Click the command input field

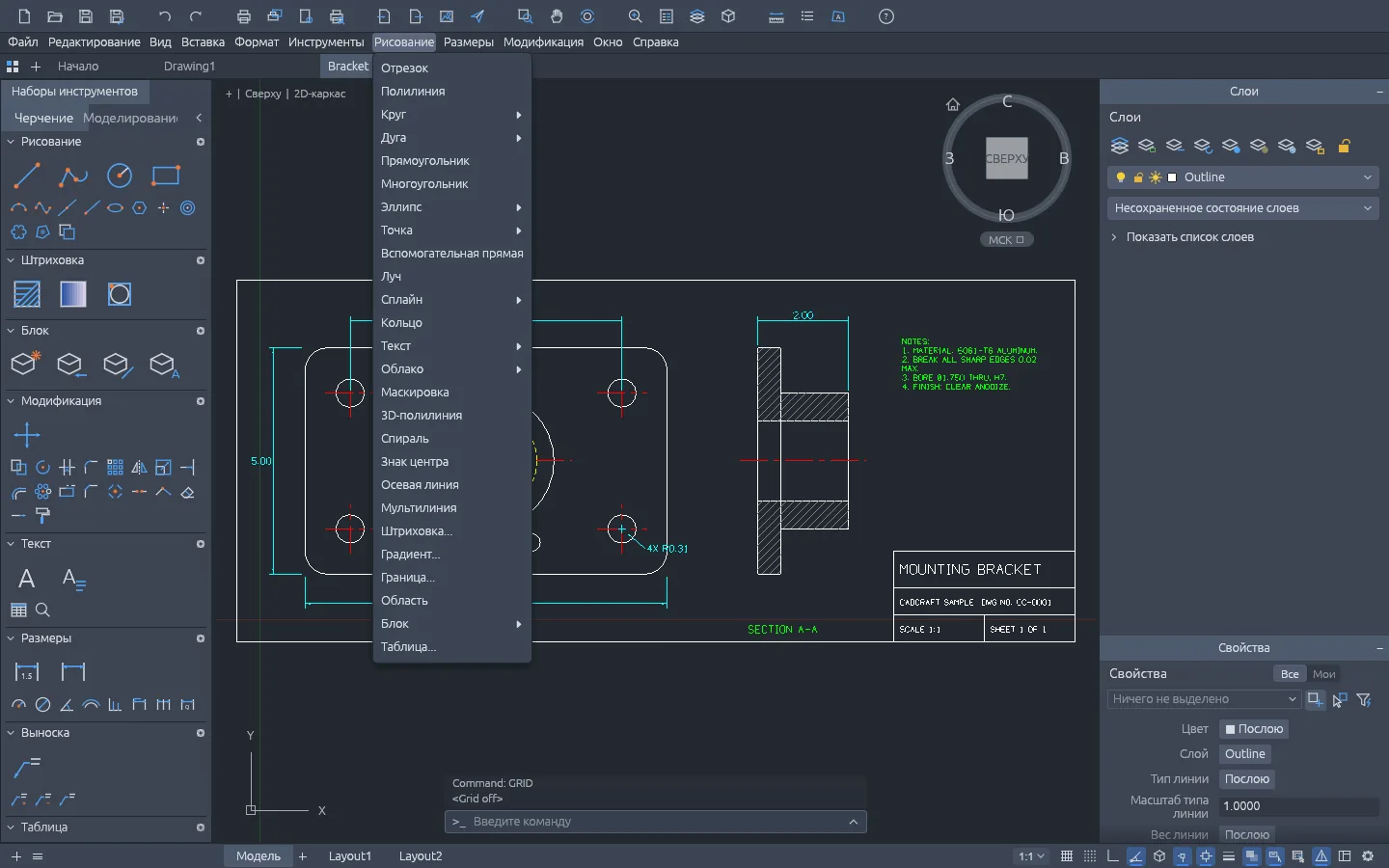[656, 822]
